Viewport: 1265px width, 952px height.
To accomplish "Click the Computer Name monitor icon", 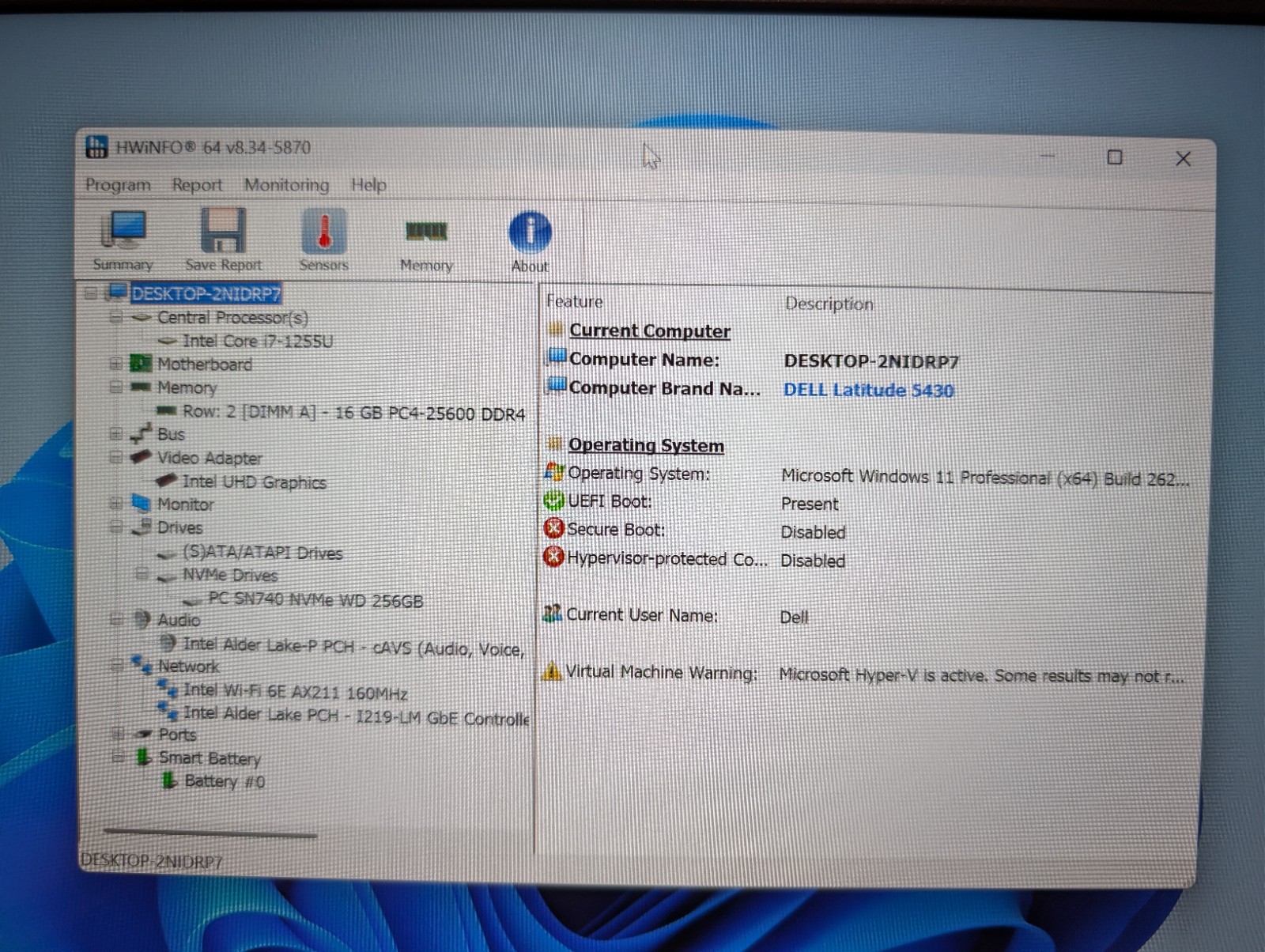I will (x=557, y=357).
